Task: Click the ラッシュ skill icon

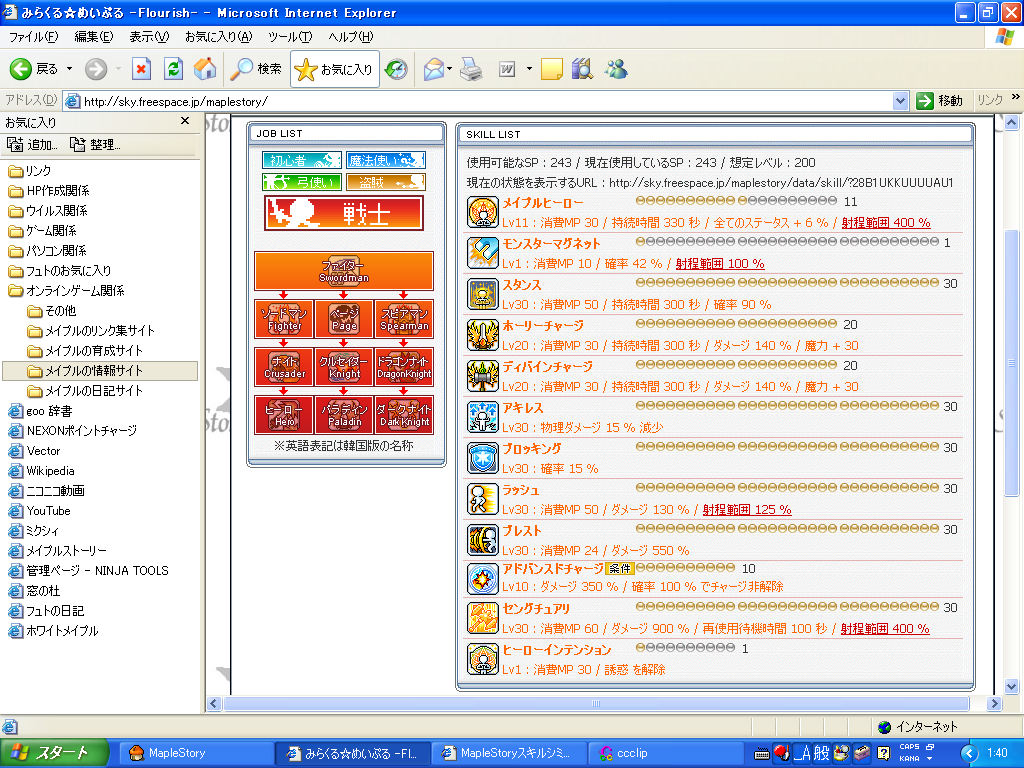Action: 483,499
